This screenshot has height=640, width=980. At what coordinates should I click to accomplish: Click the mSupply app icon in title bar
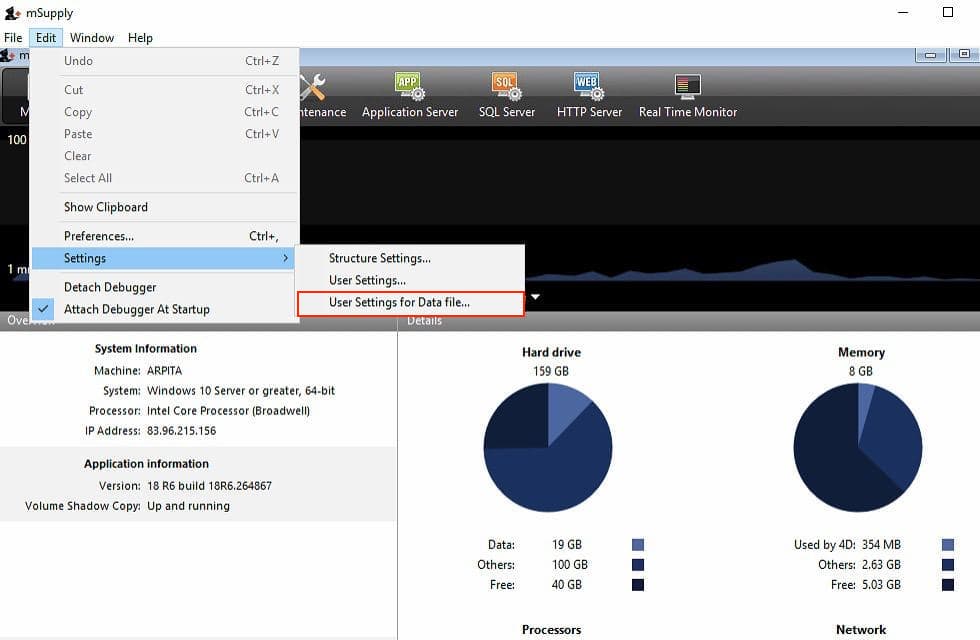tap(12, 13)
